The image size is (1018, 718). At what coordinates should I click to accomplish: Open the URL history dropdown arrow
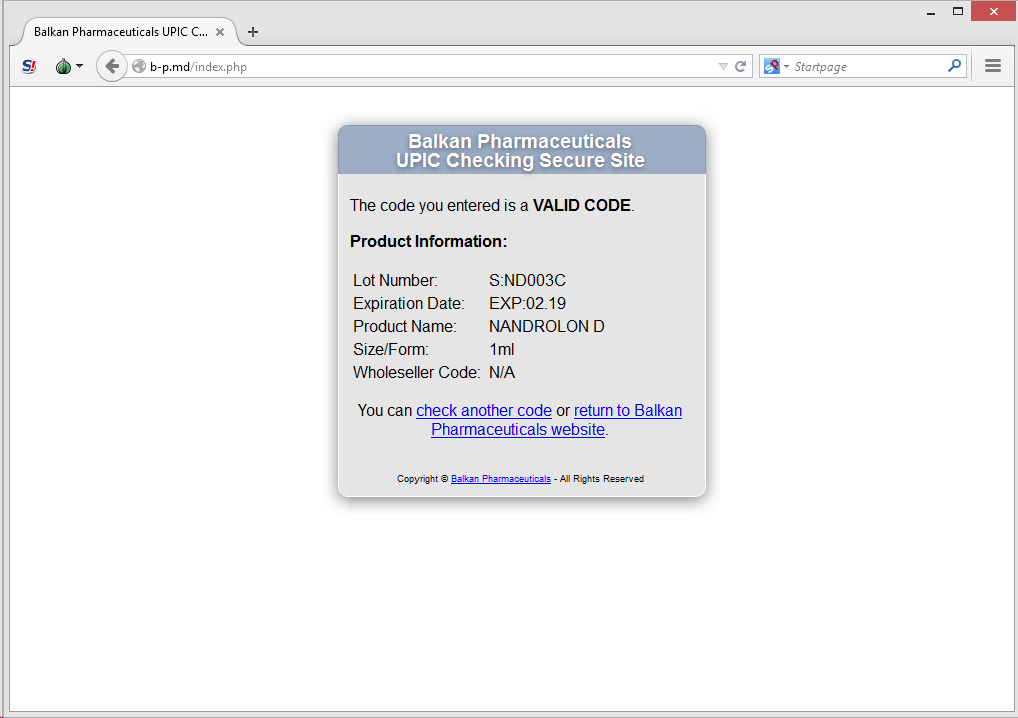(x=723, y=66)
